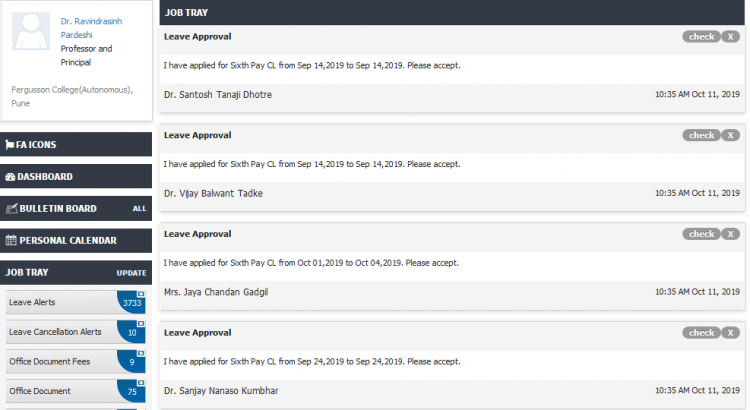Click small square icon on Leave Cancellation badge

(x=141, y=323)
